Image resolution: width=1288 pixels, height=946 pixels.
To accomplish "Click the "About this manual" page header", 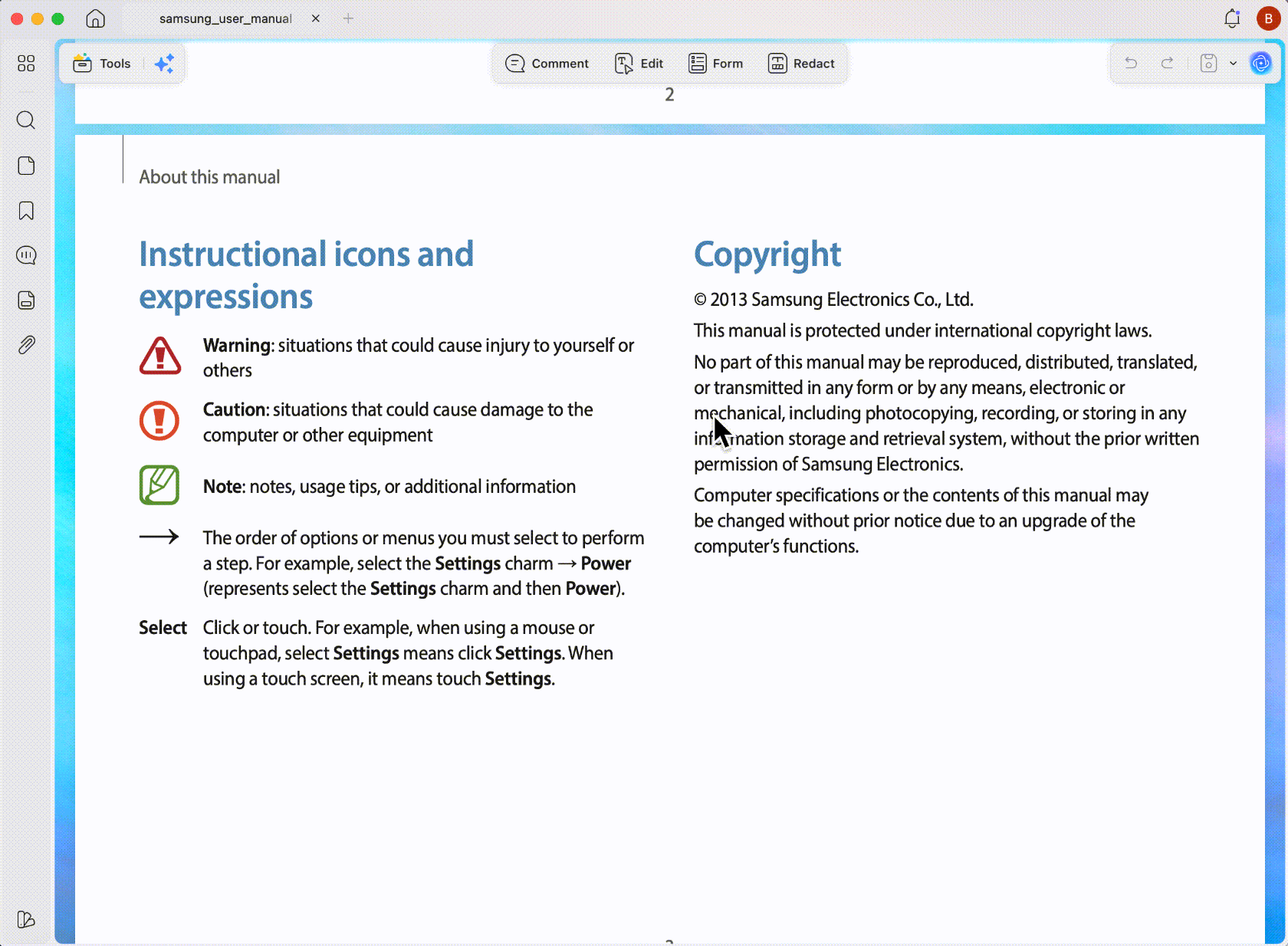I will coord(209,177).
